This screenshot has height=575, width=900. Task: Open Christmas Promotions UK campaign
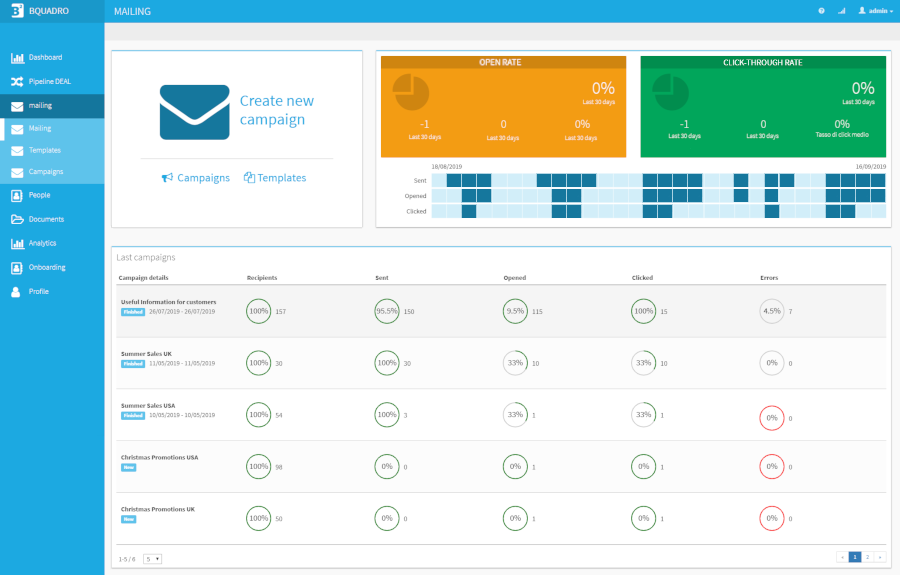pyautogui.click(x=158, y=509)
